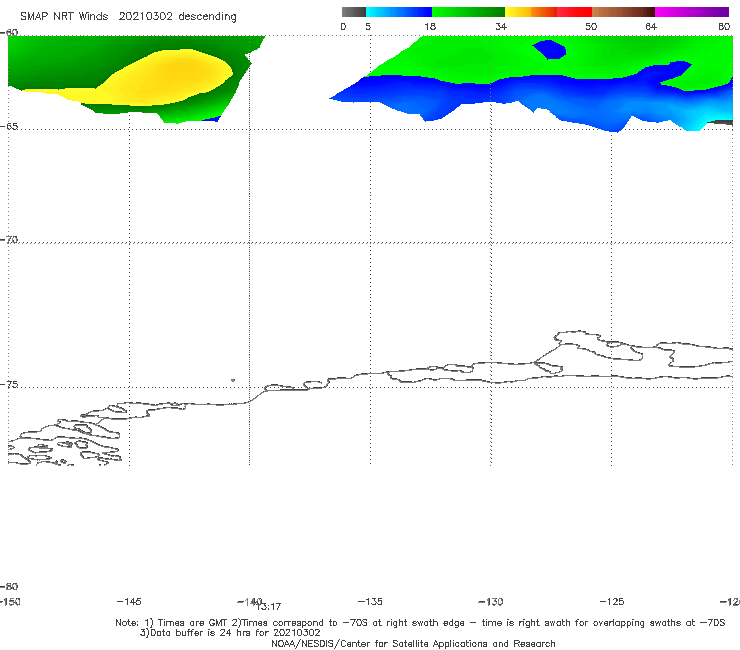Click the color bar label "5"
This screenshot has width=740, height=650.
[x=368, y=27]
